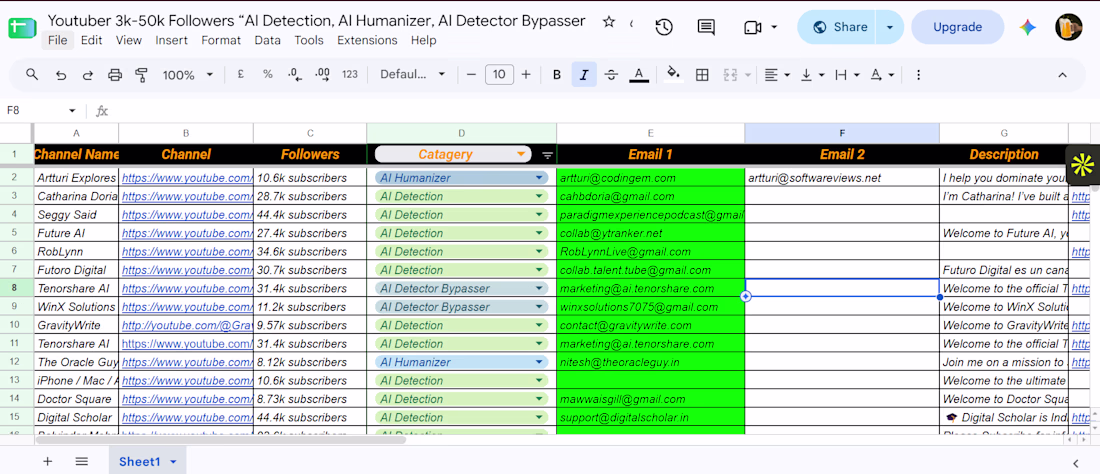Open the Insert menu

[171, 40]
